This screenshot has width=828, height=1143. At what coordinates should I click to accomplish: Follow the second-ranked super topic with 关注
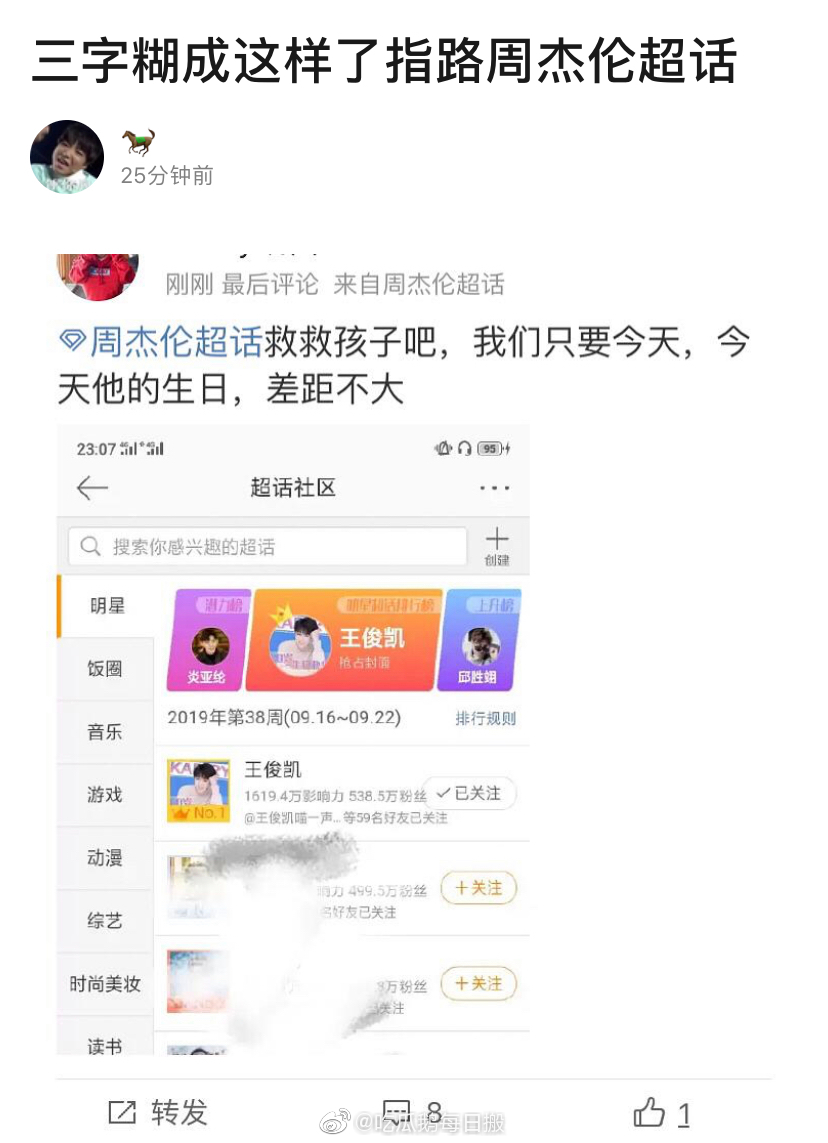pos(479,888)
